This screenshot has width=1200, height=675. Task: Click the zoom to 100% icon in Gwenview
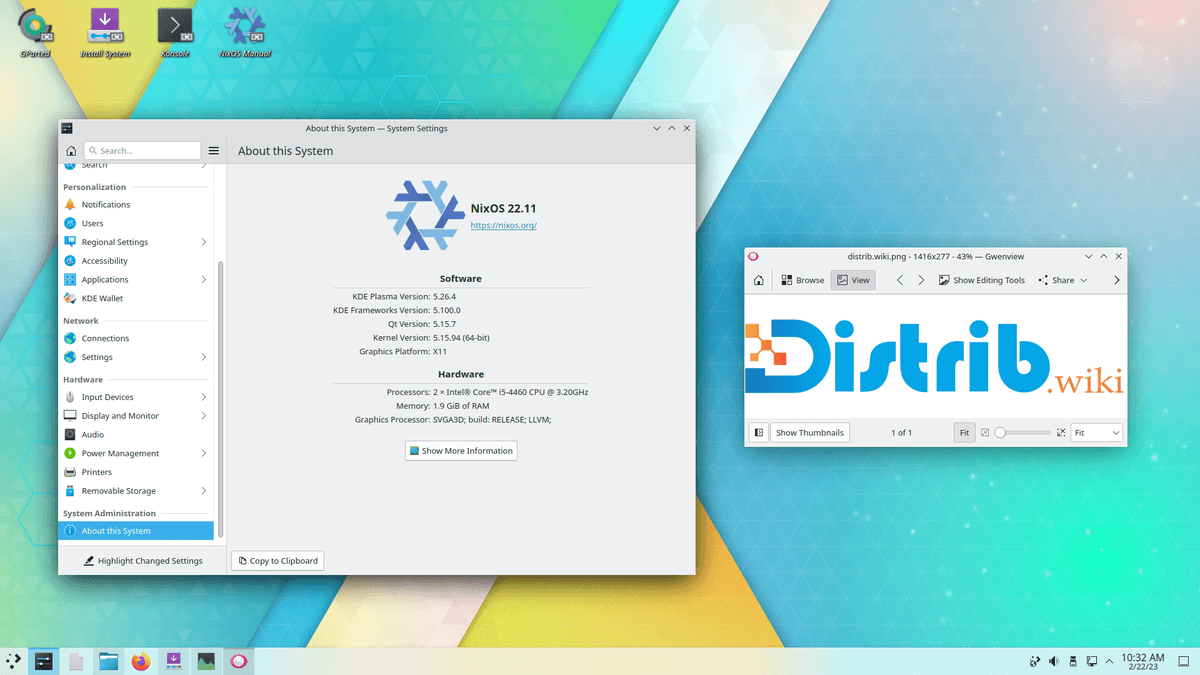(985, 433)
